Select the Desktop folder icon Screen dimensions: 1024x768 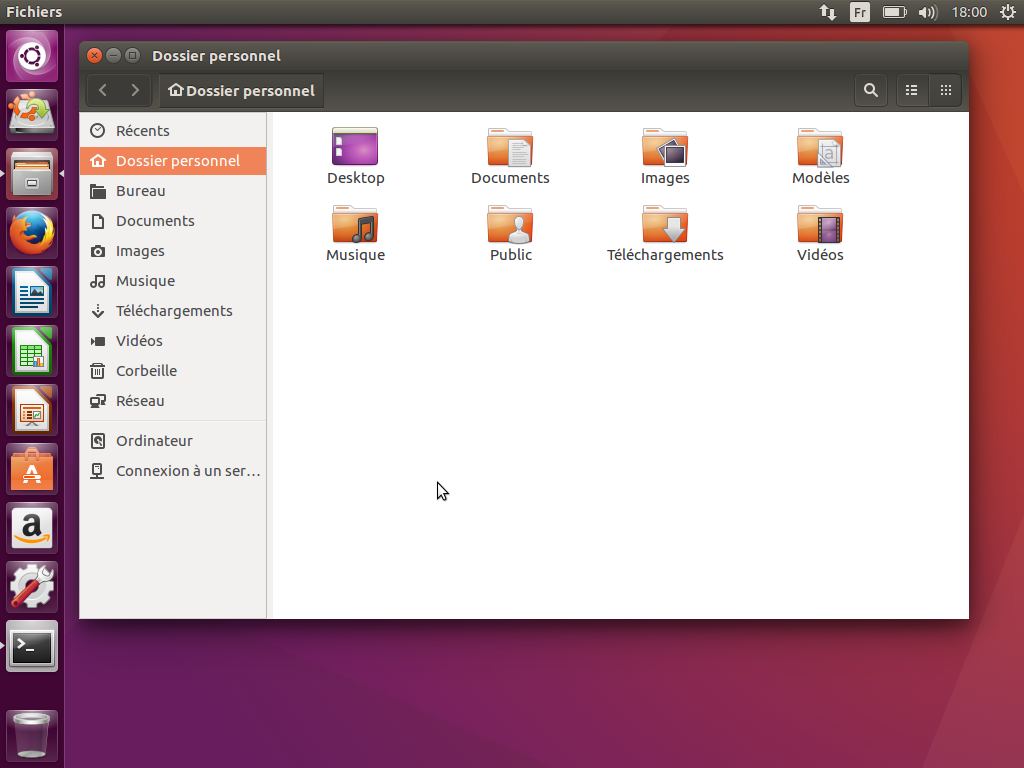coord(355,149)
